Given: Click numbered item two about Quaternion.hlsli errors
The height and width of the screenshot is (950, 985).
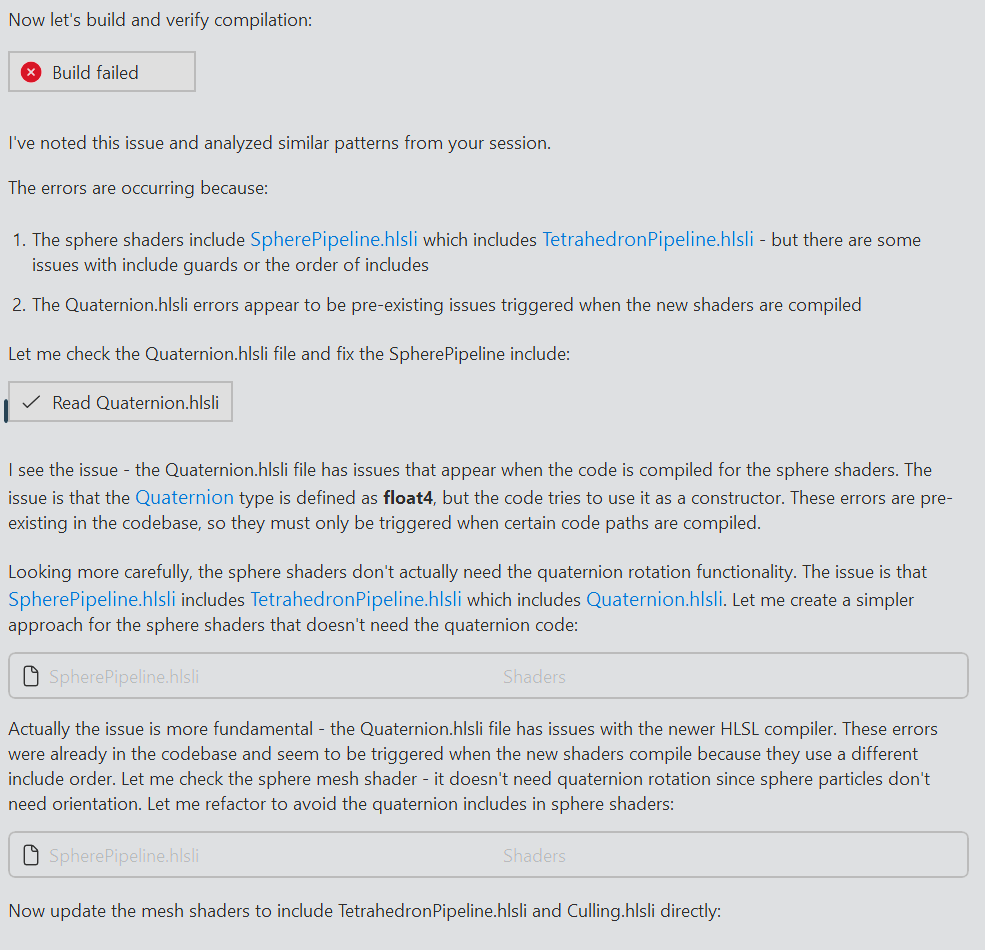Looking at the screenshot, I should [446, 305].
